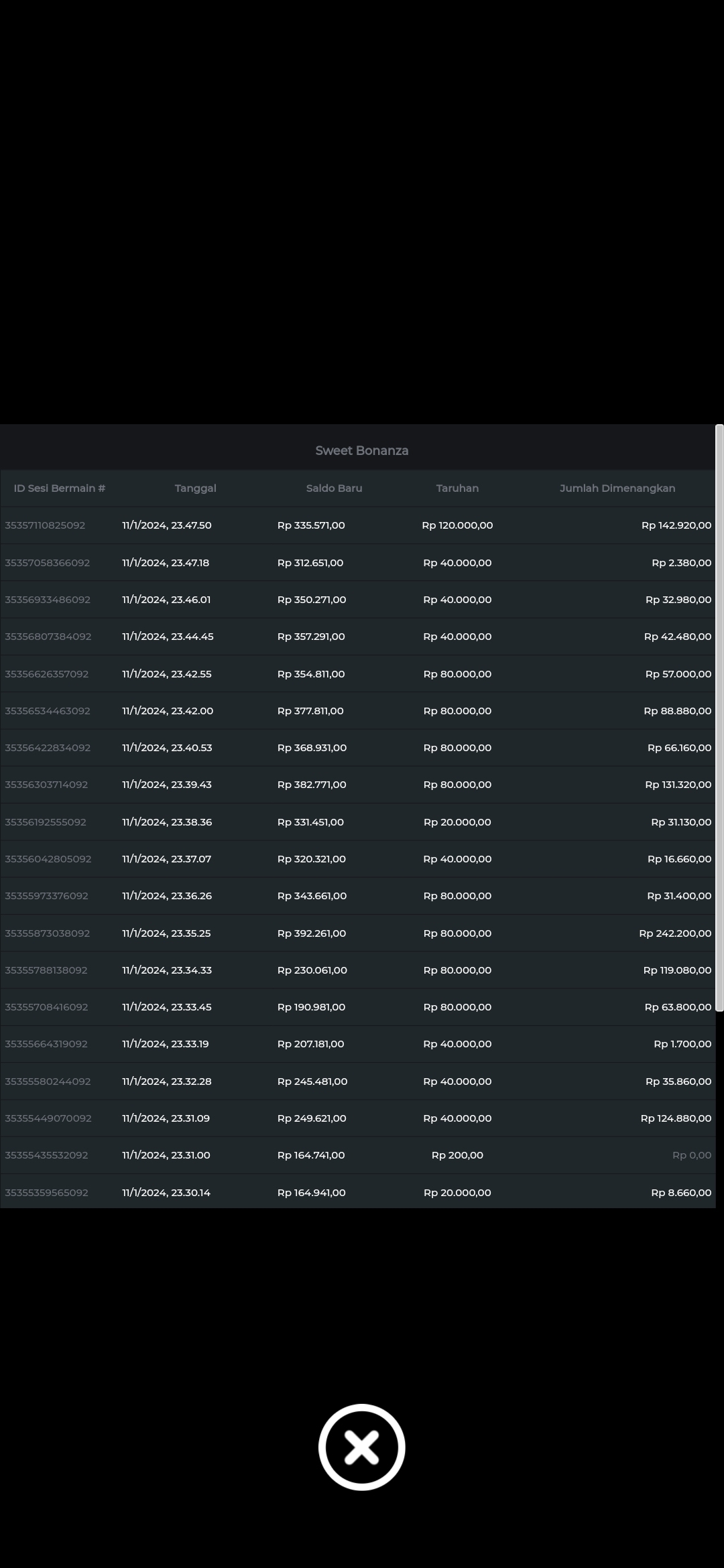The image size is (724, 1568).
Task: Open session ID 35355873038092
Action: (x=47, y=933)
